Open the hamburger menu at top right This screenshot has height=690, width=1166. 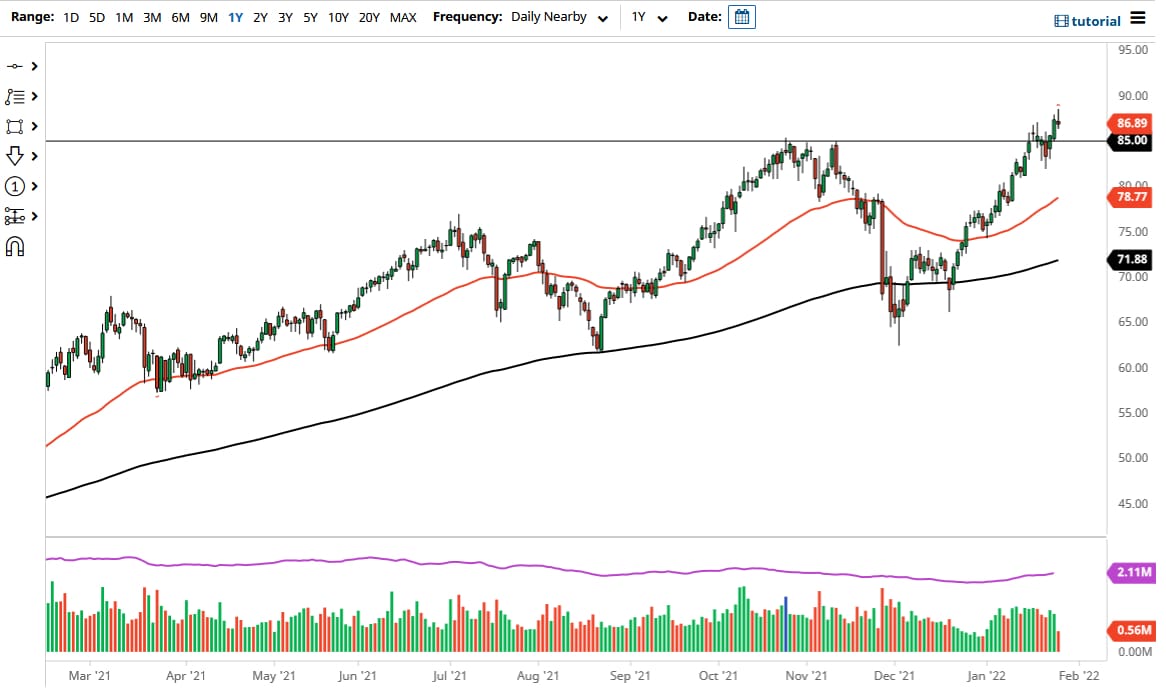coord(1138,18)
